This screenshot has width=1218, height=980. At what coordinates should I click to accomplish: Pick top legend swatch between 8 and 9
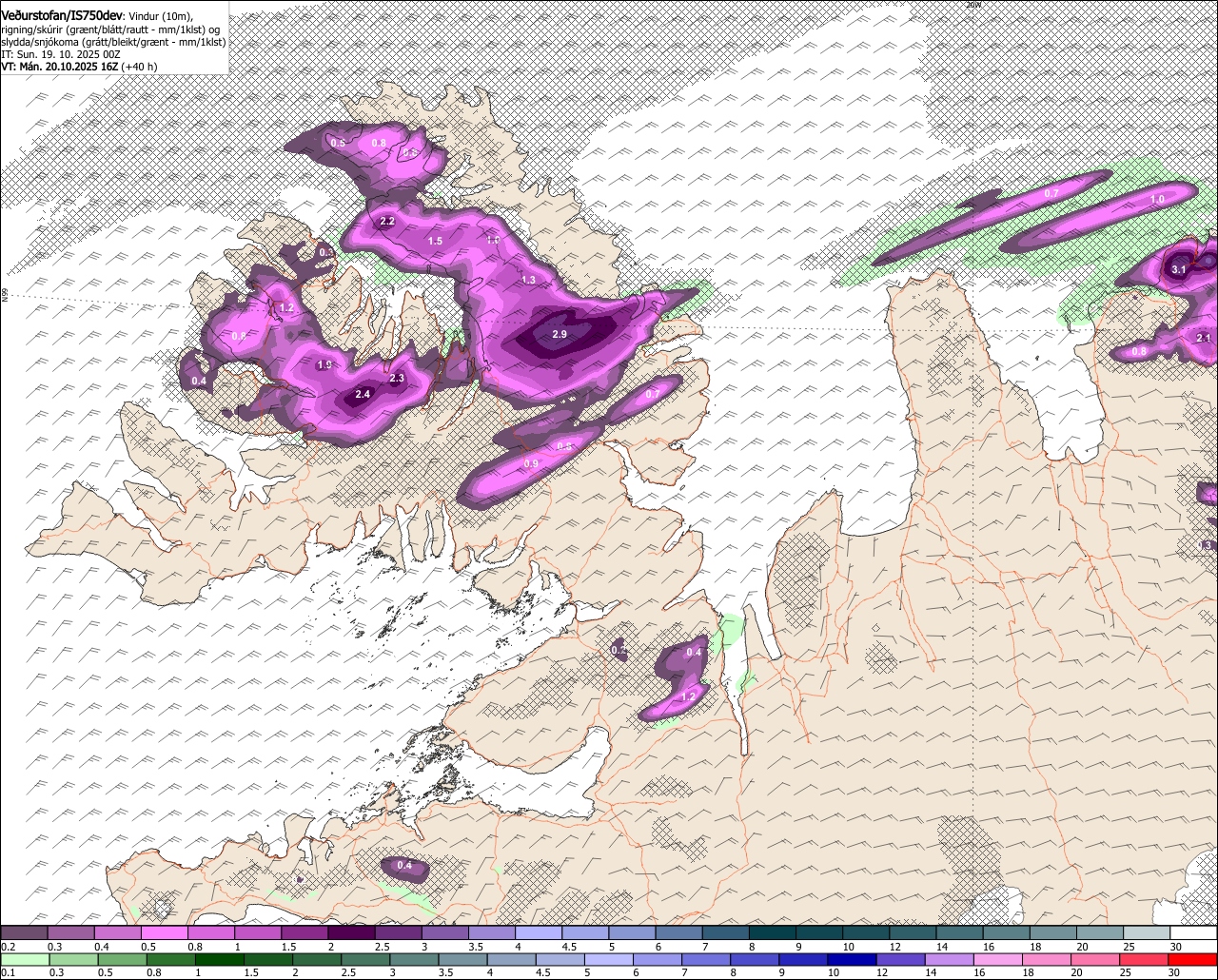click(773, 932)
